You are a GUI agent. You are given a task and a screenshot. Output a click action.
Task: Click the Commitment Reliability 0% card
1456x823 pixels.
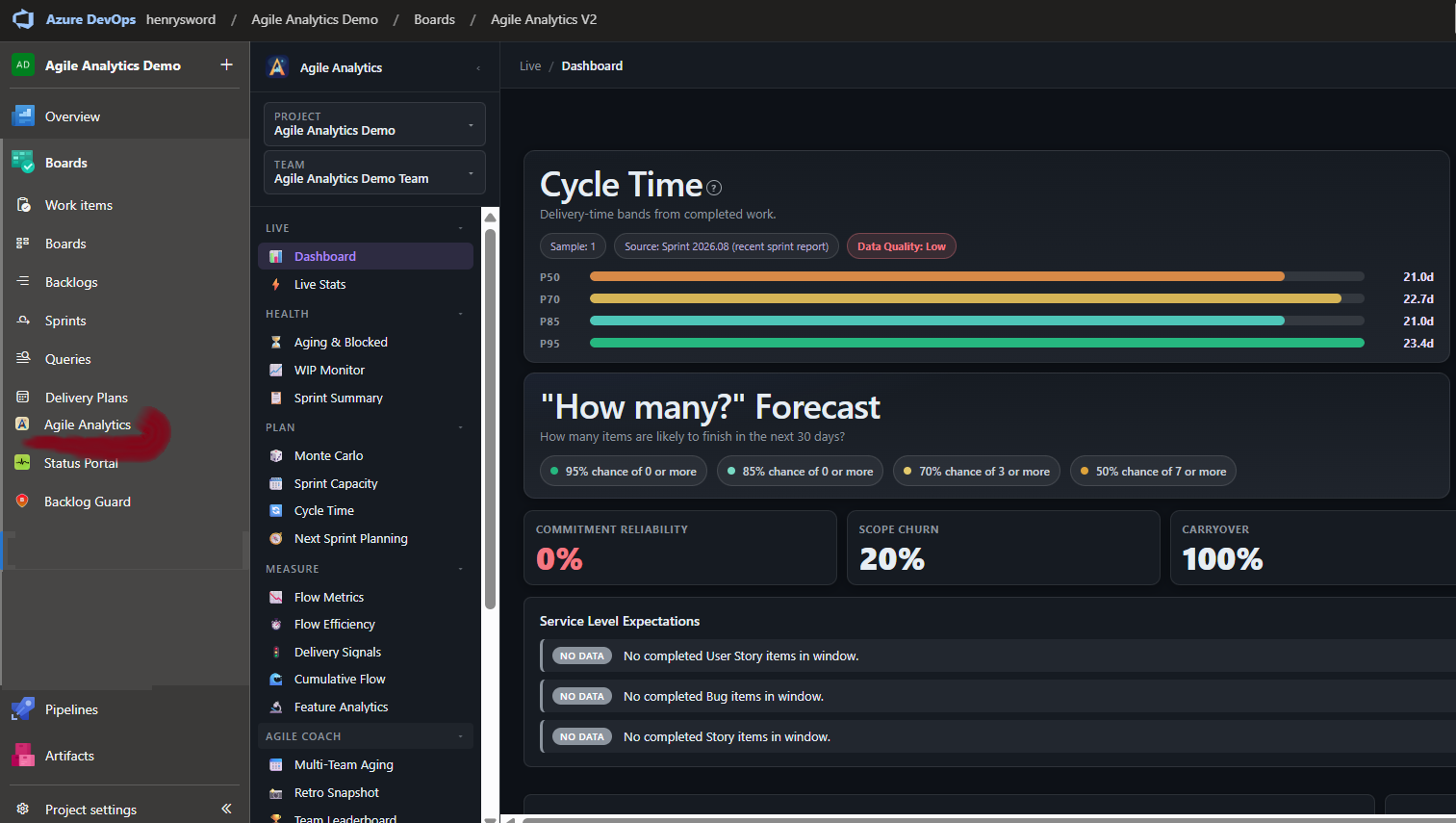coord(680,548)
